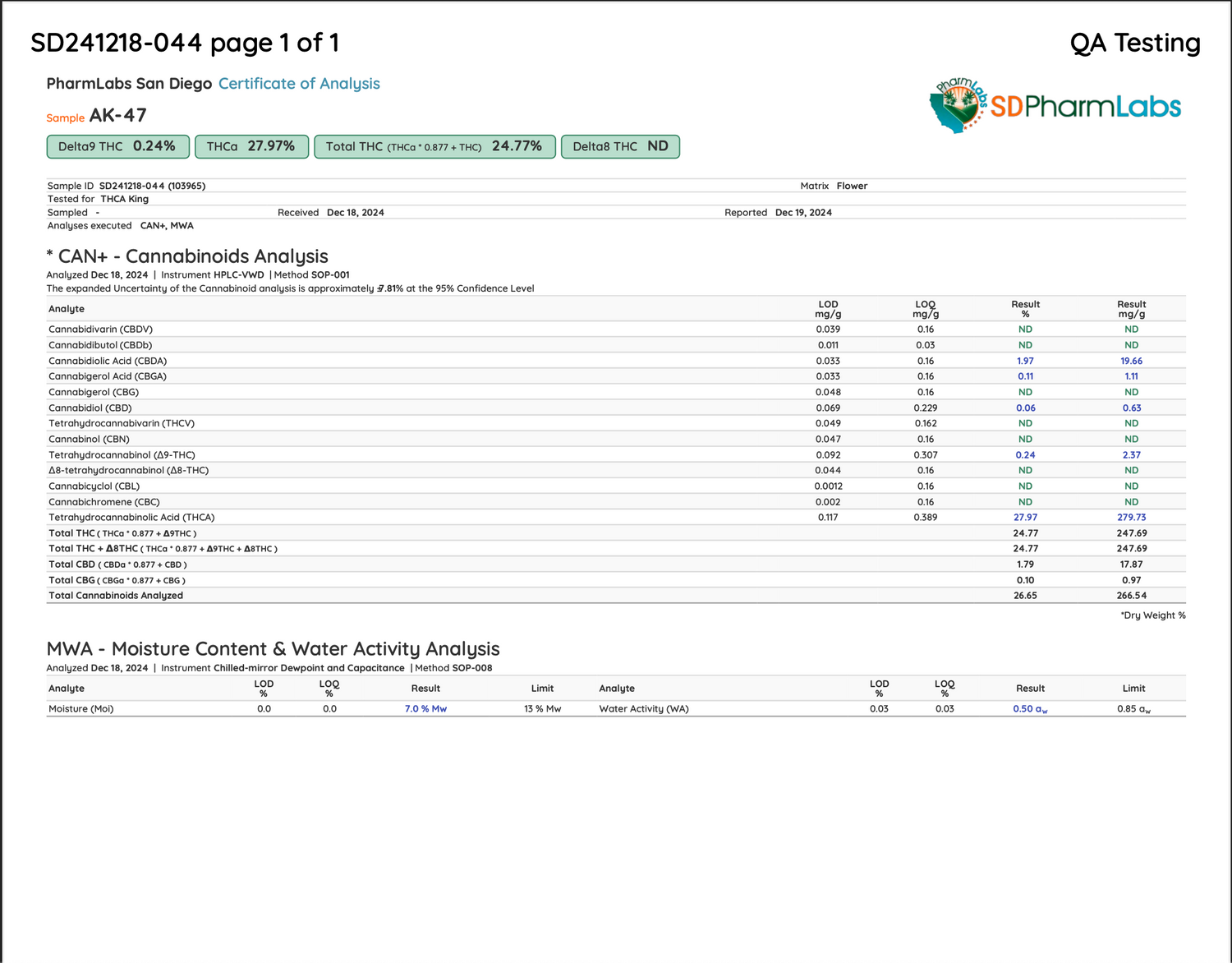Click the Total Cannabinoids Analyzed row label
1232x963 pixels.
tap(116, 596)
